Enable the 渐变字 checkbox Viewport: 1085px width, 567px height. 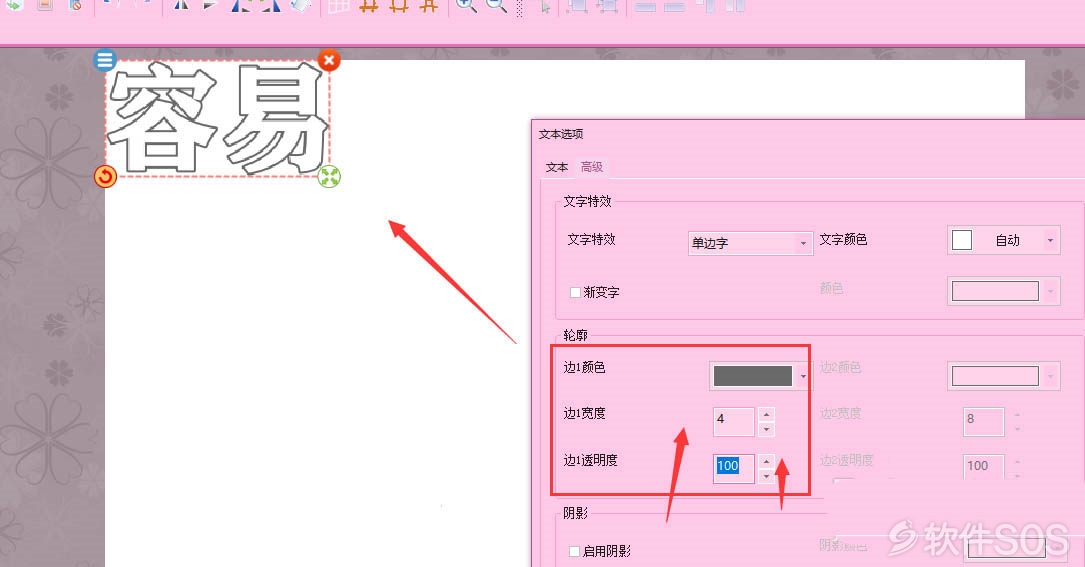click(575, 292)
